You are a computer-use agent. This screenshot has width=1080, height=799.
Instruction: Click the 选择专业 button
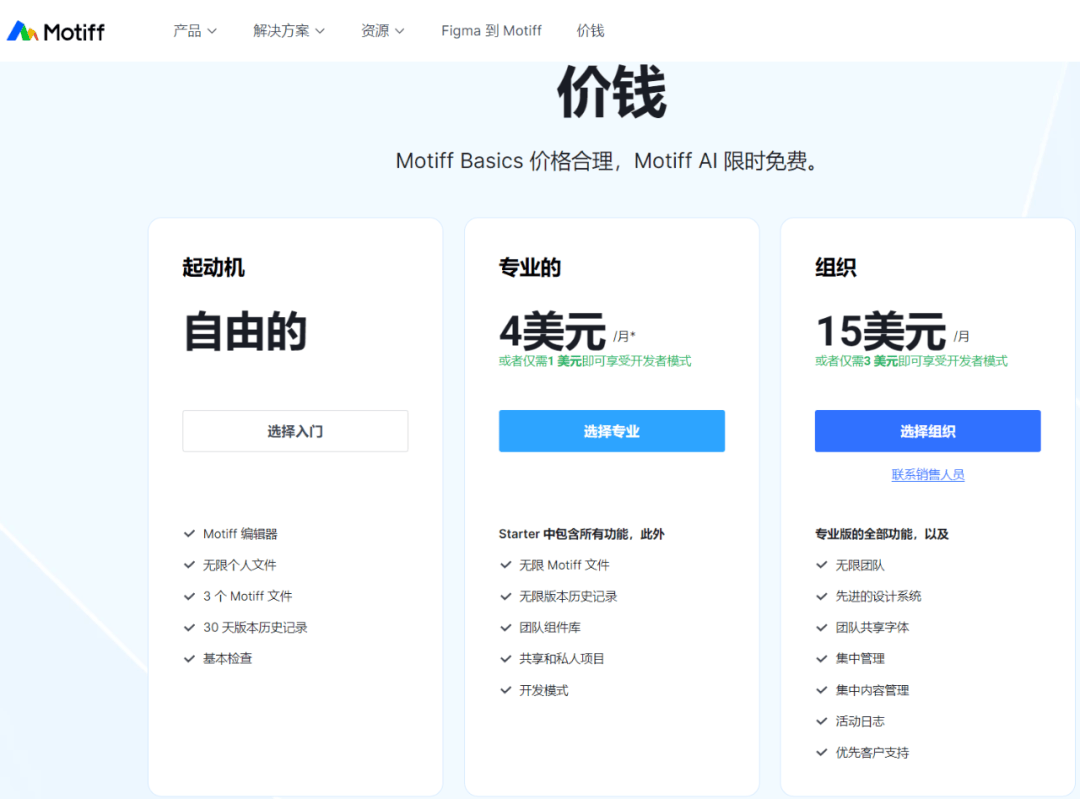612,431
